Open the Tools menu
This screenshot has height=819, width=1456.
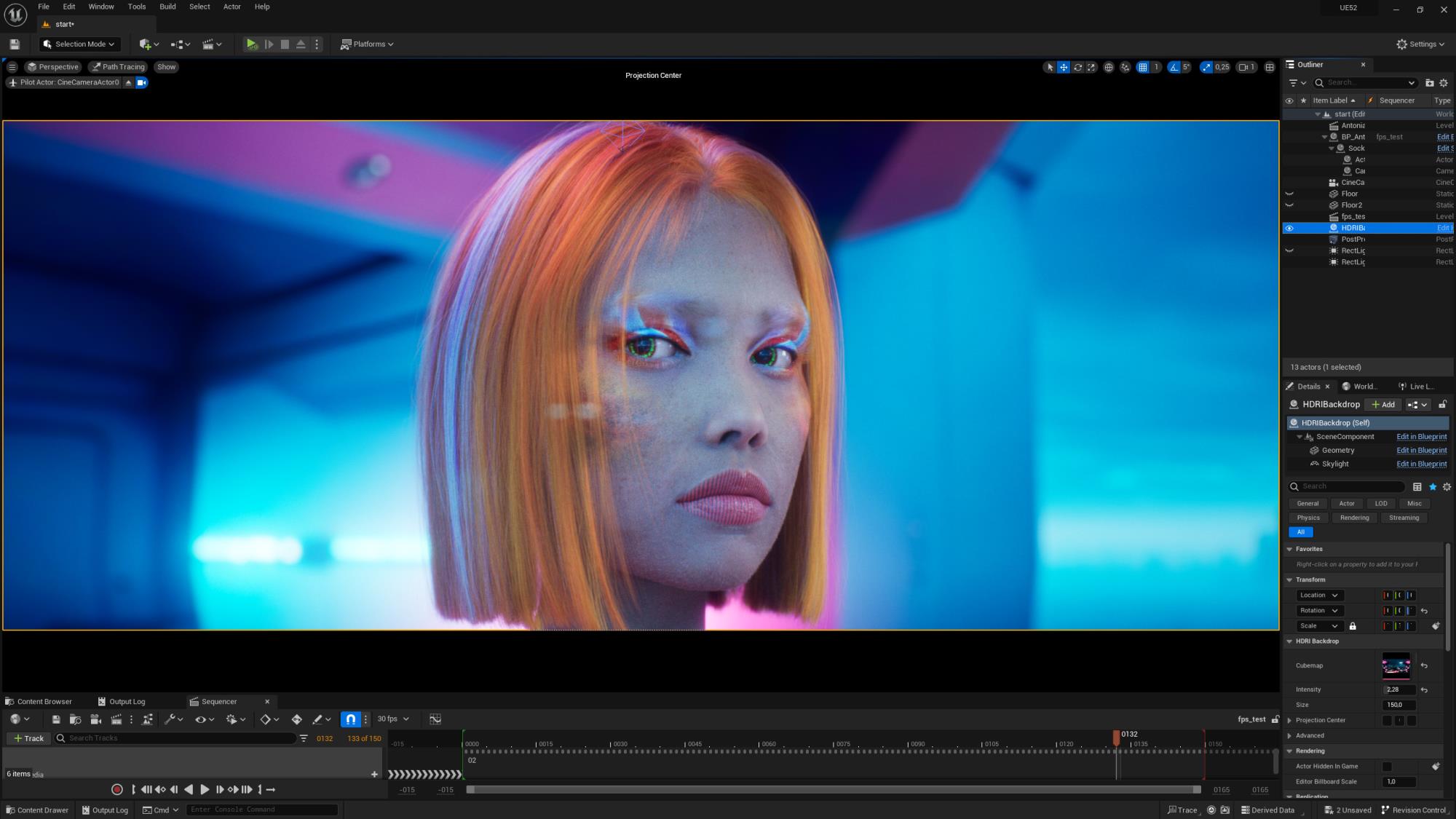(137, 7)
